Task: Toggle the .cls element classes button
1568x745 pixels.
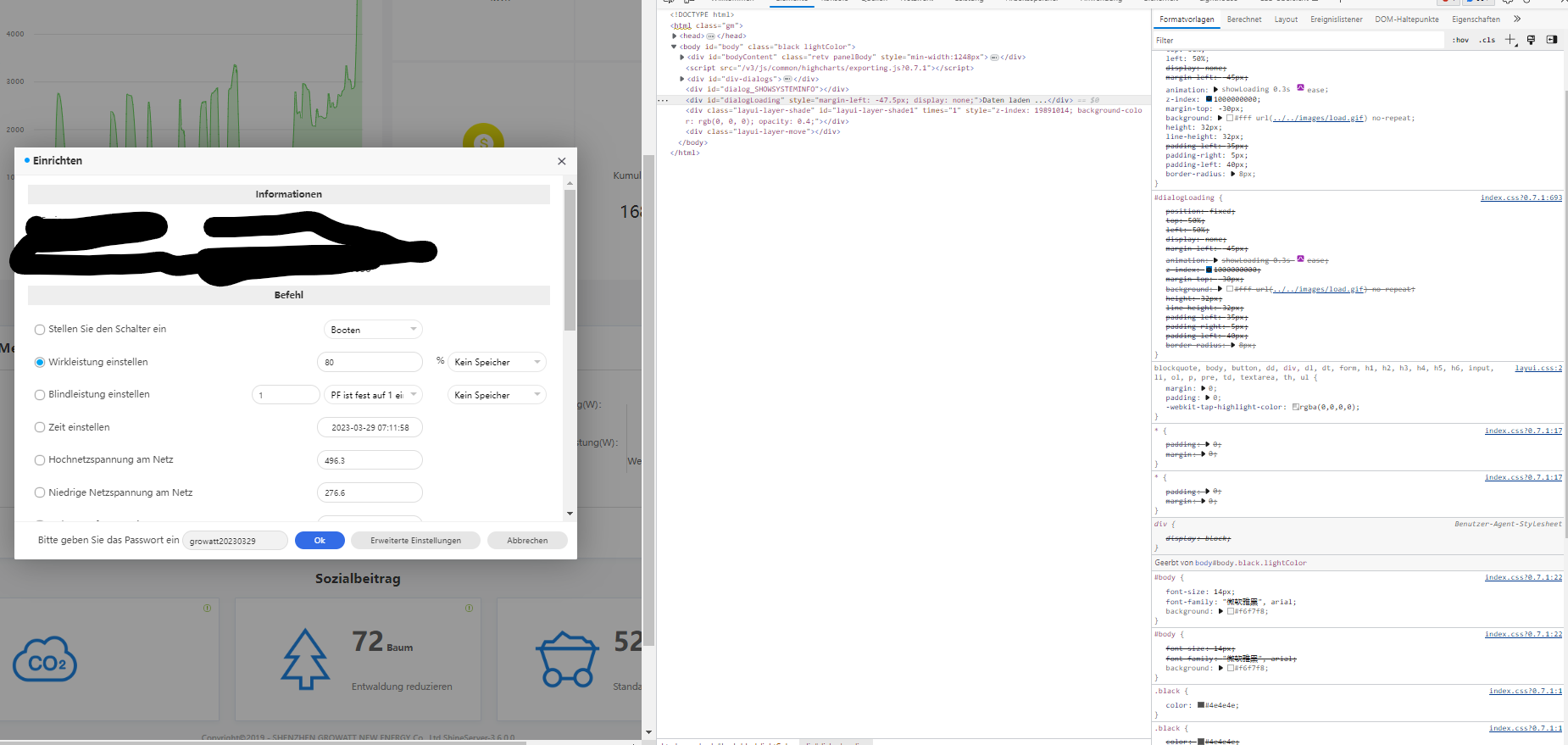Action: 1487,40
